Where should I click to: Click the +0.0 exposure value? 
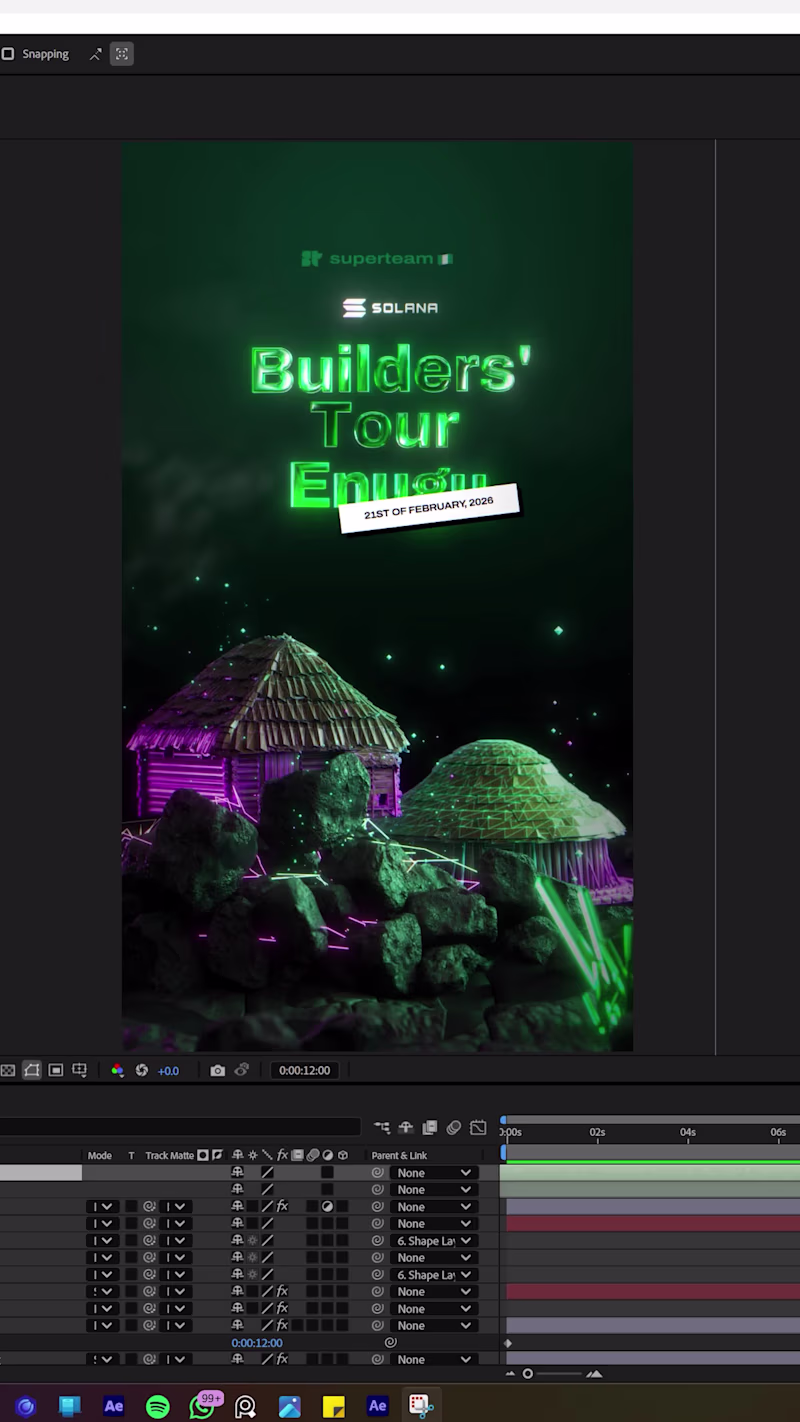coord(168,1071)
